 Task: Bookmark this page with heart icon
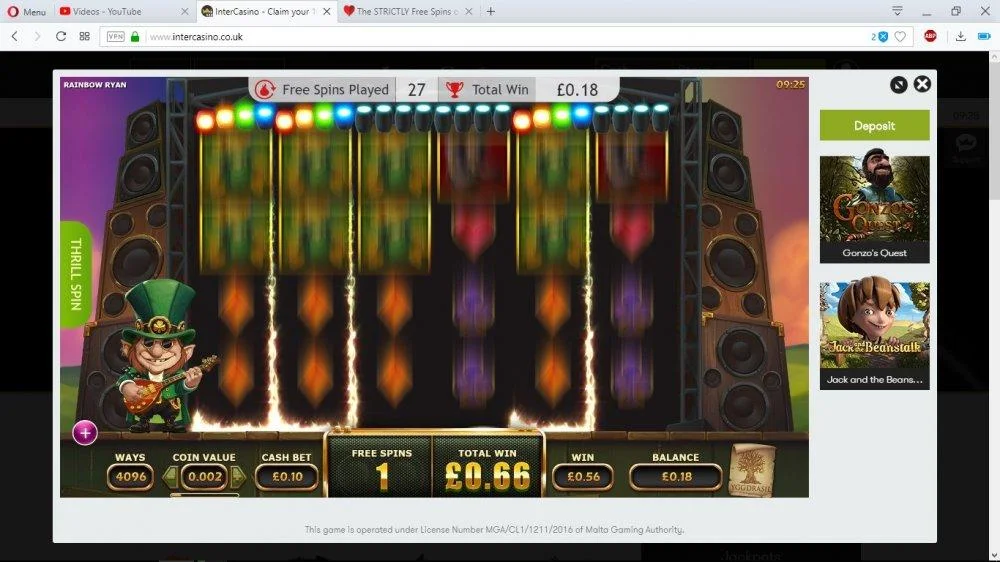[900, 37]
